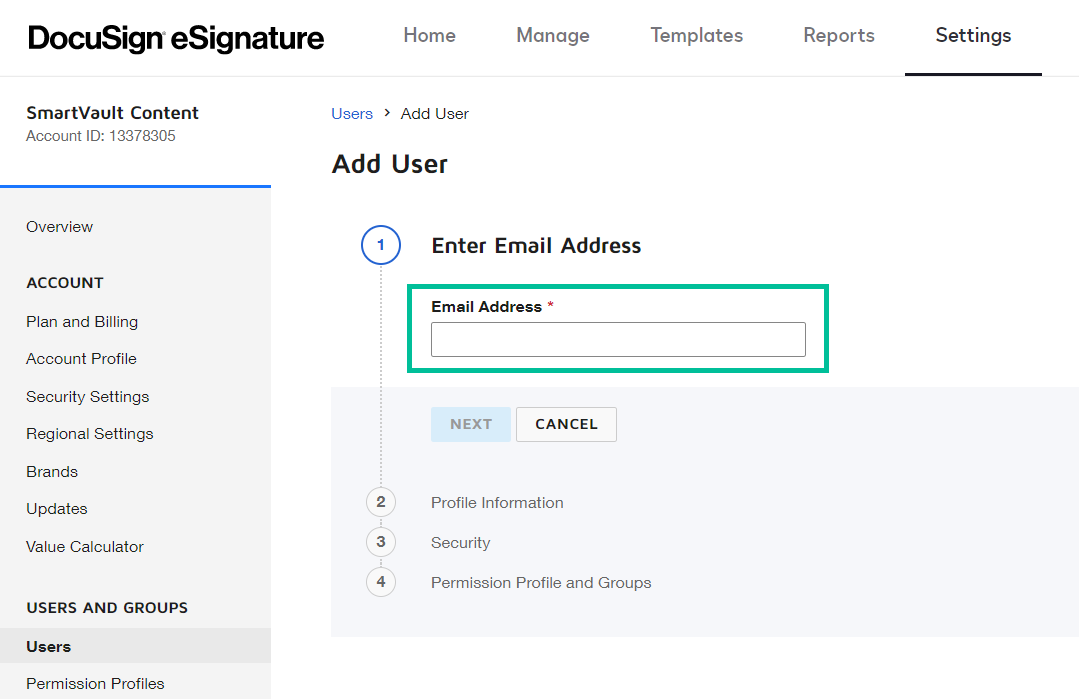Screen dimensions: 1079x699
Task: Click the NEXT button
Action: [471, 424]
